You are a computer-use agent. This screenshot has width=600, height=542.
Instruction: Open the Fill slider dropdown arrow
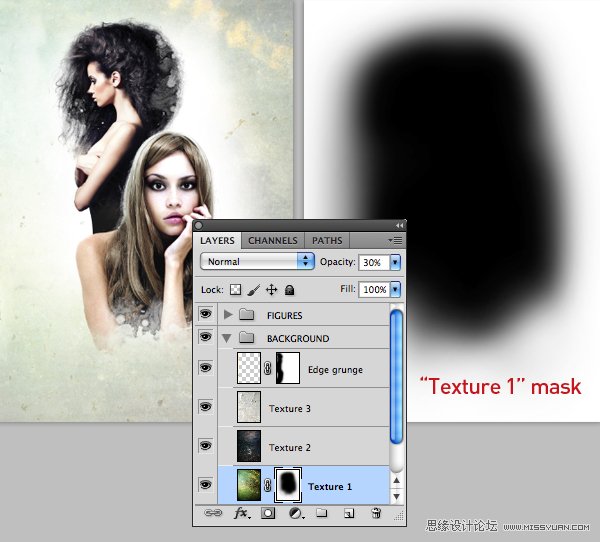click(395, 289)
